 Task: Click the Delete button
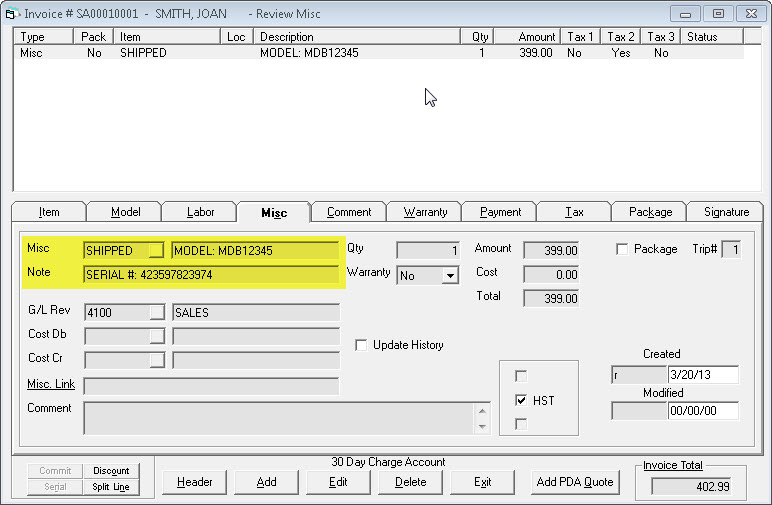coord(410,482)
